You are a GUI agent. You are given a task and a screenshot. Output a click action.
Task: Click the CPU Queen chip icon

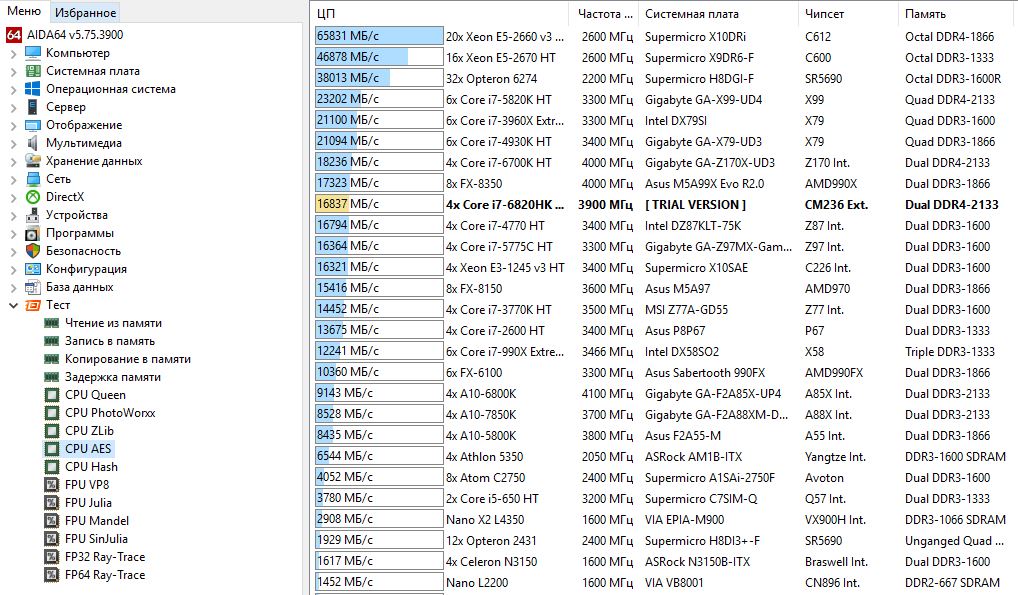tap(51, 395)
